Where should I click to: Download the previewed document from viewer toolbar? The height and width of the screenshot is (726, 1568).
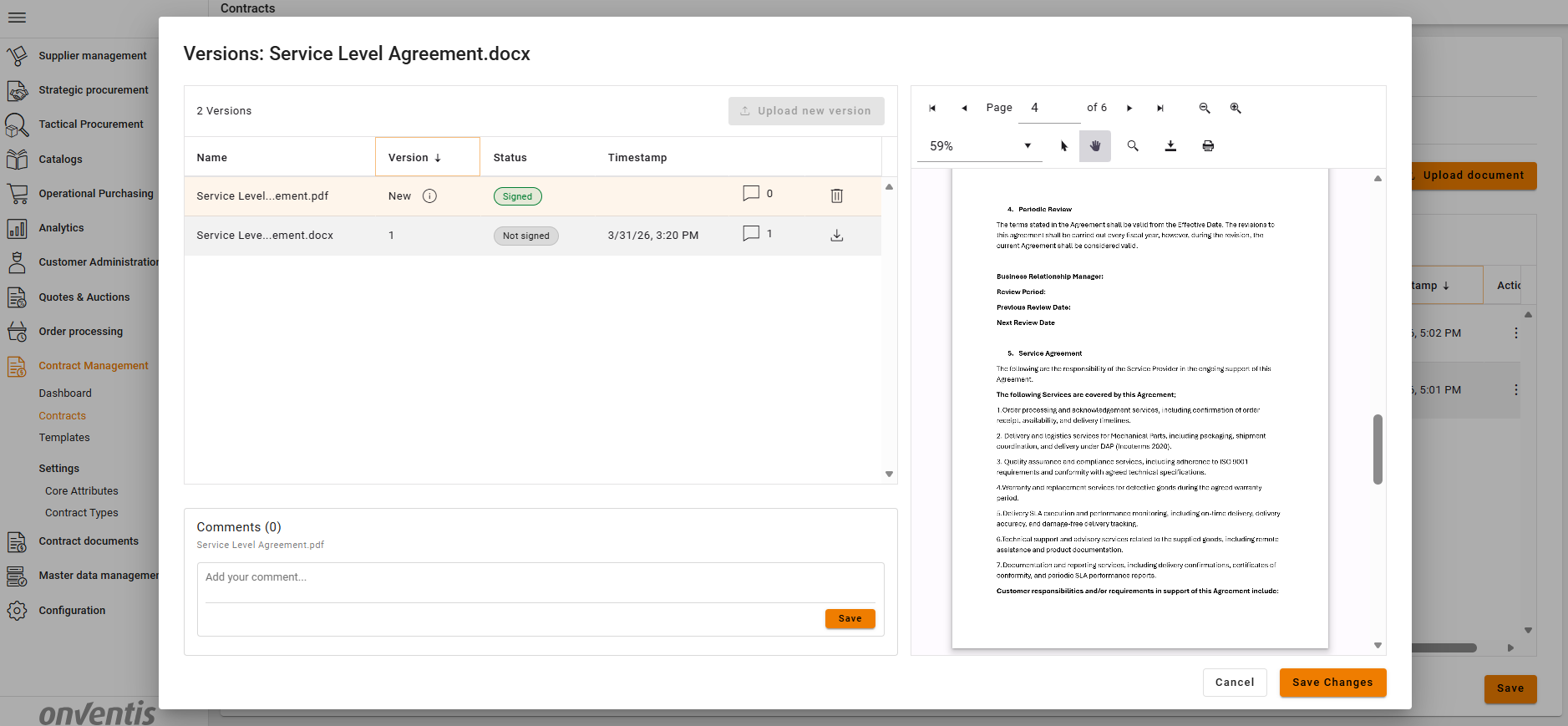[1170, 145]
